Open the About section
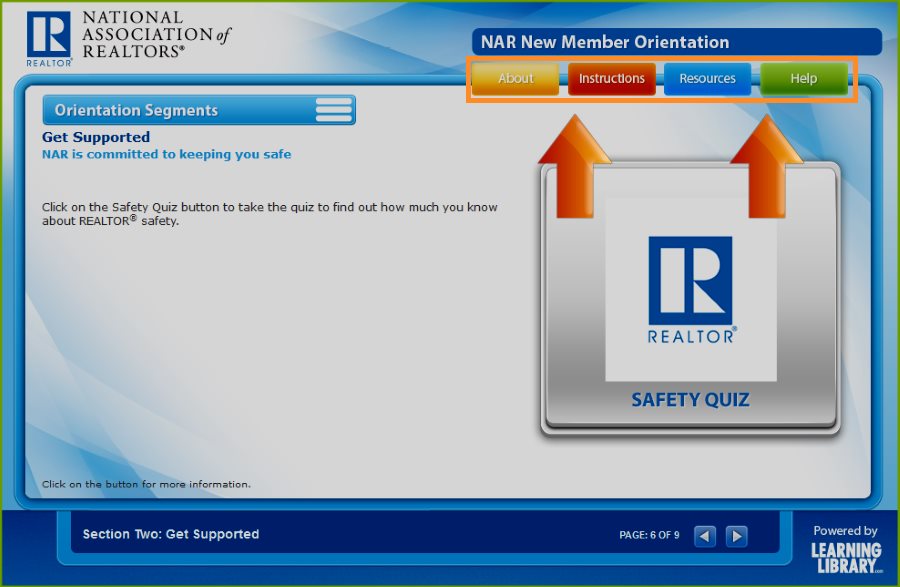 [515, 79]
